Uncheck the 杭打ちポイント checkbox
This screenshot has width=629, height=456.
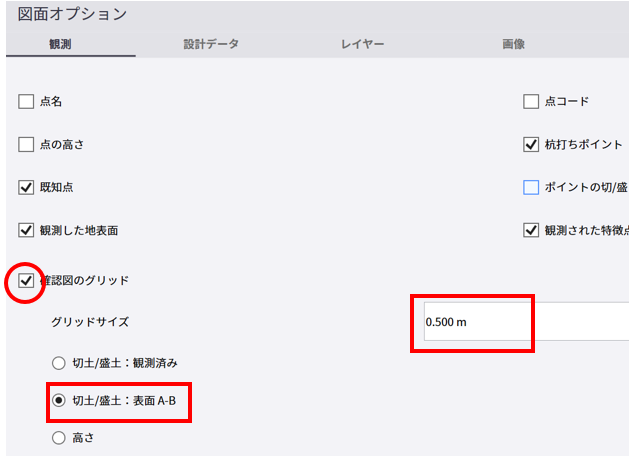point(531,145)
